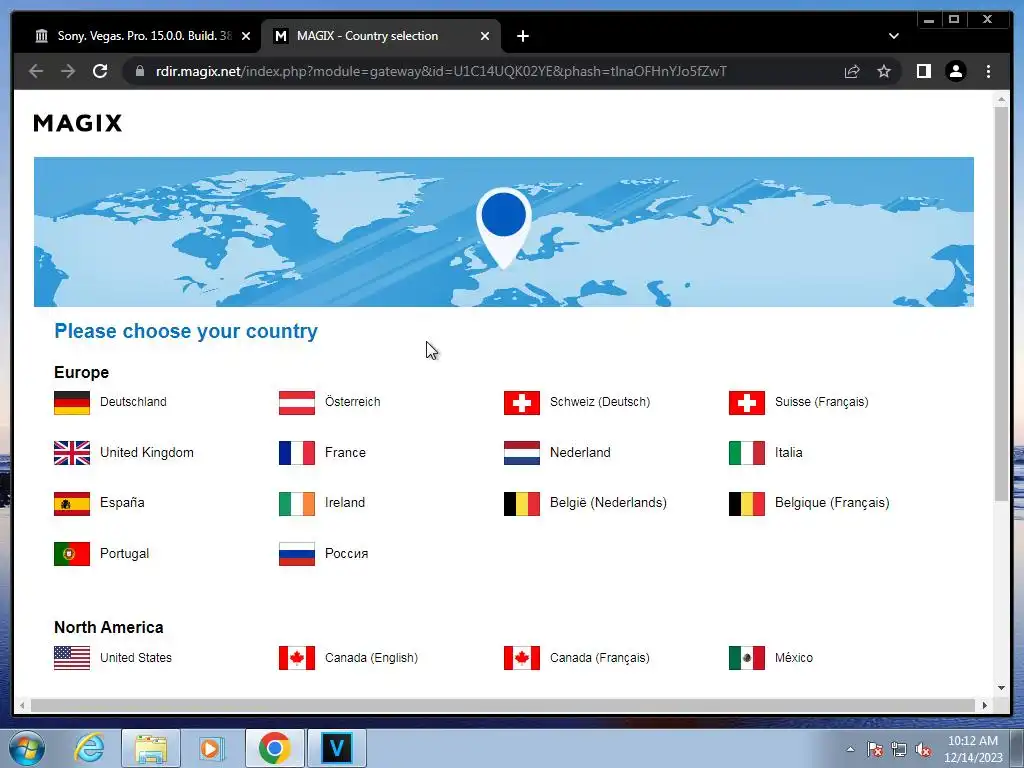This screenshot has width=1024, height=768.
Task: Click the México flag icon
Action: 746,658
